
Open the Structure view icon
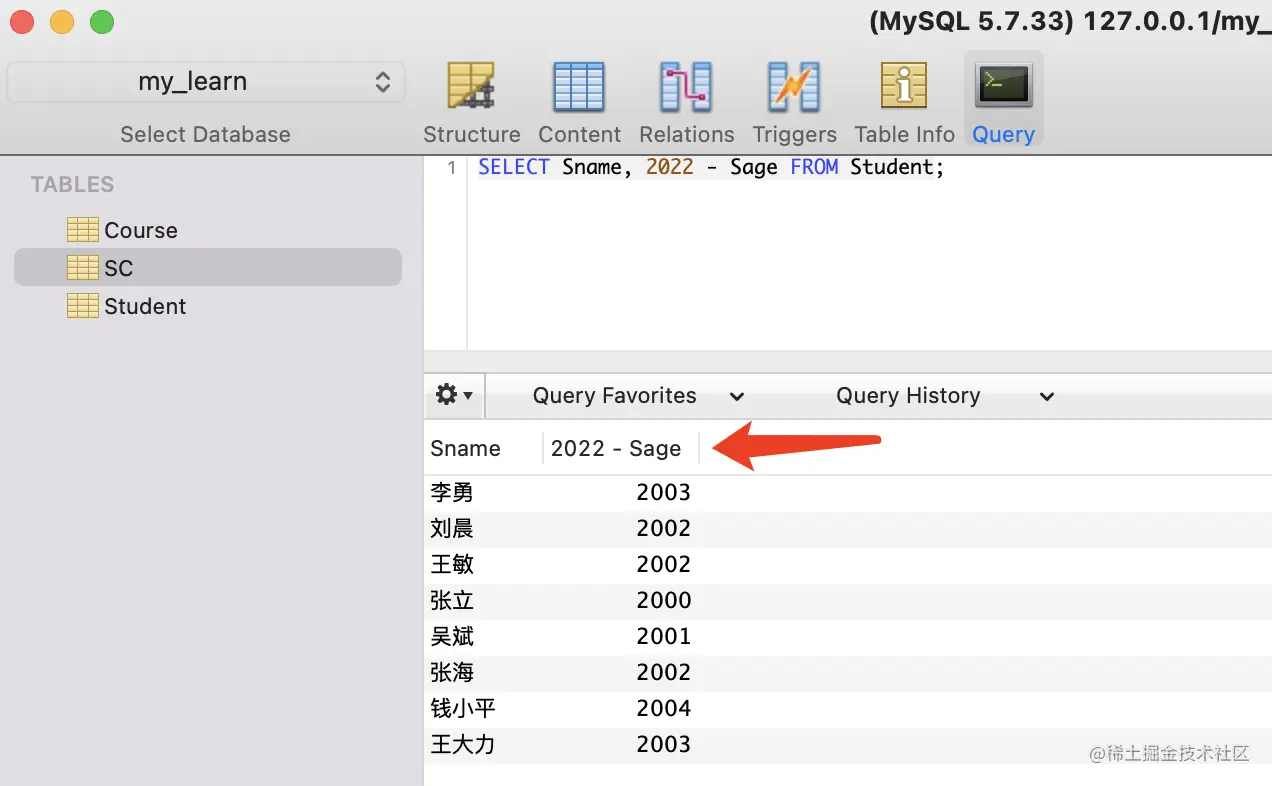471,87
